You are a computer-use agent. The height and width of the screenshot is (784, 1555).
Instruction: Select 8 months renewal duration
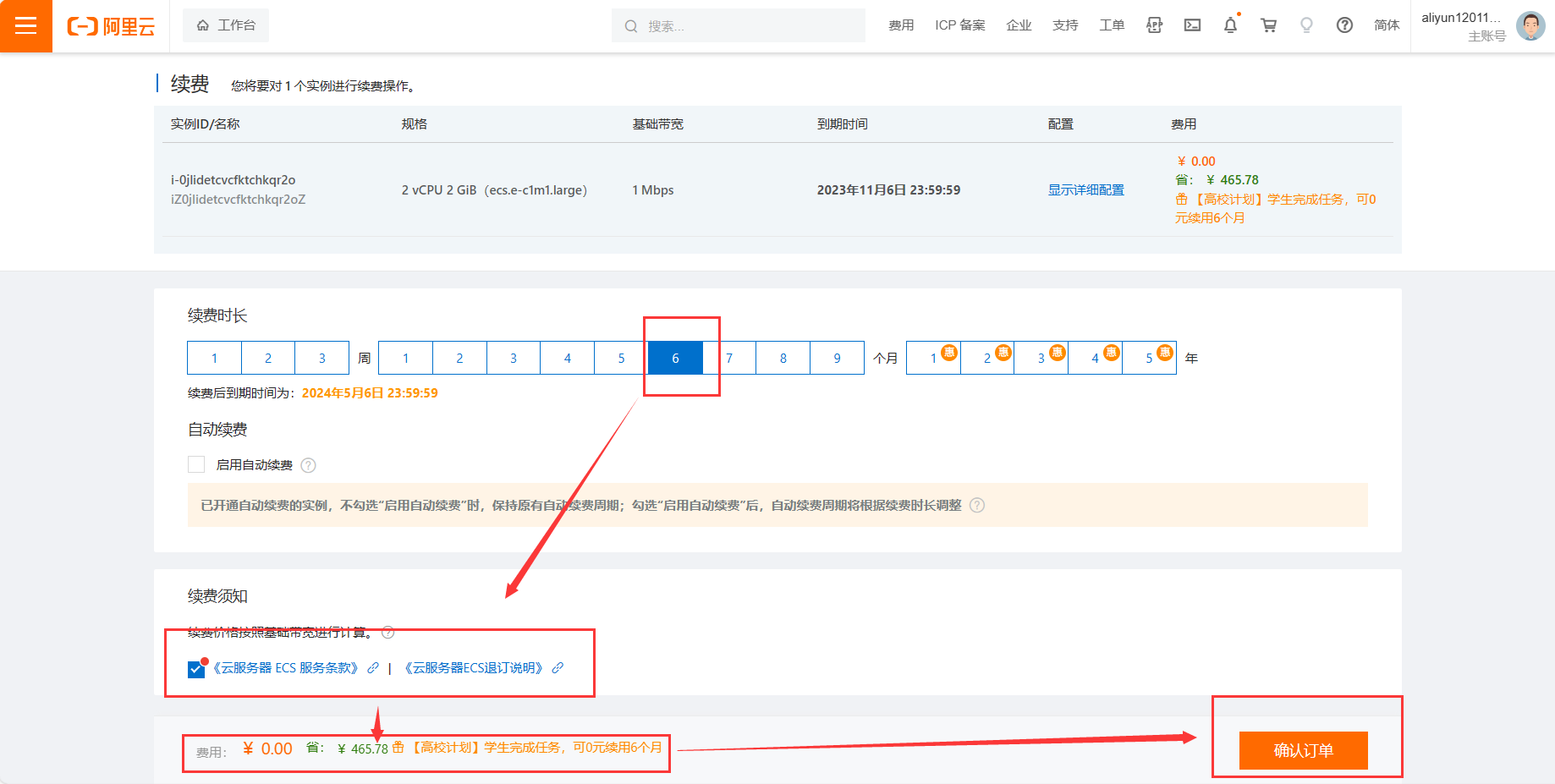pyautogui.click(x=783, y=358)
